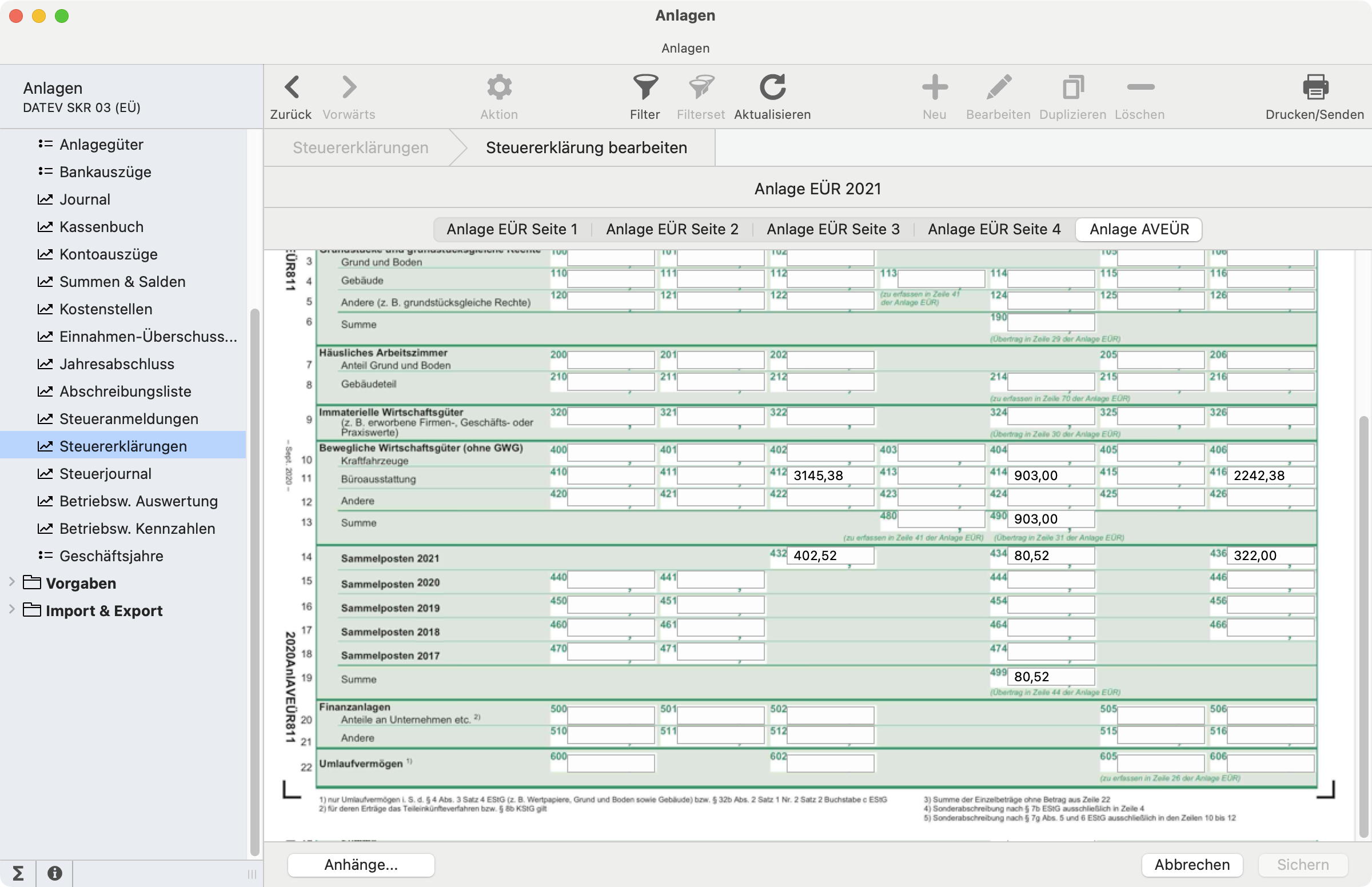
Task: Select Steuererklärungen in sidebar
Action: click(x=123, y=446)
